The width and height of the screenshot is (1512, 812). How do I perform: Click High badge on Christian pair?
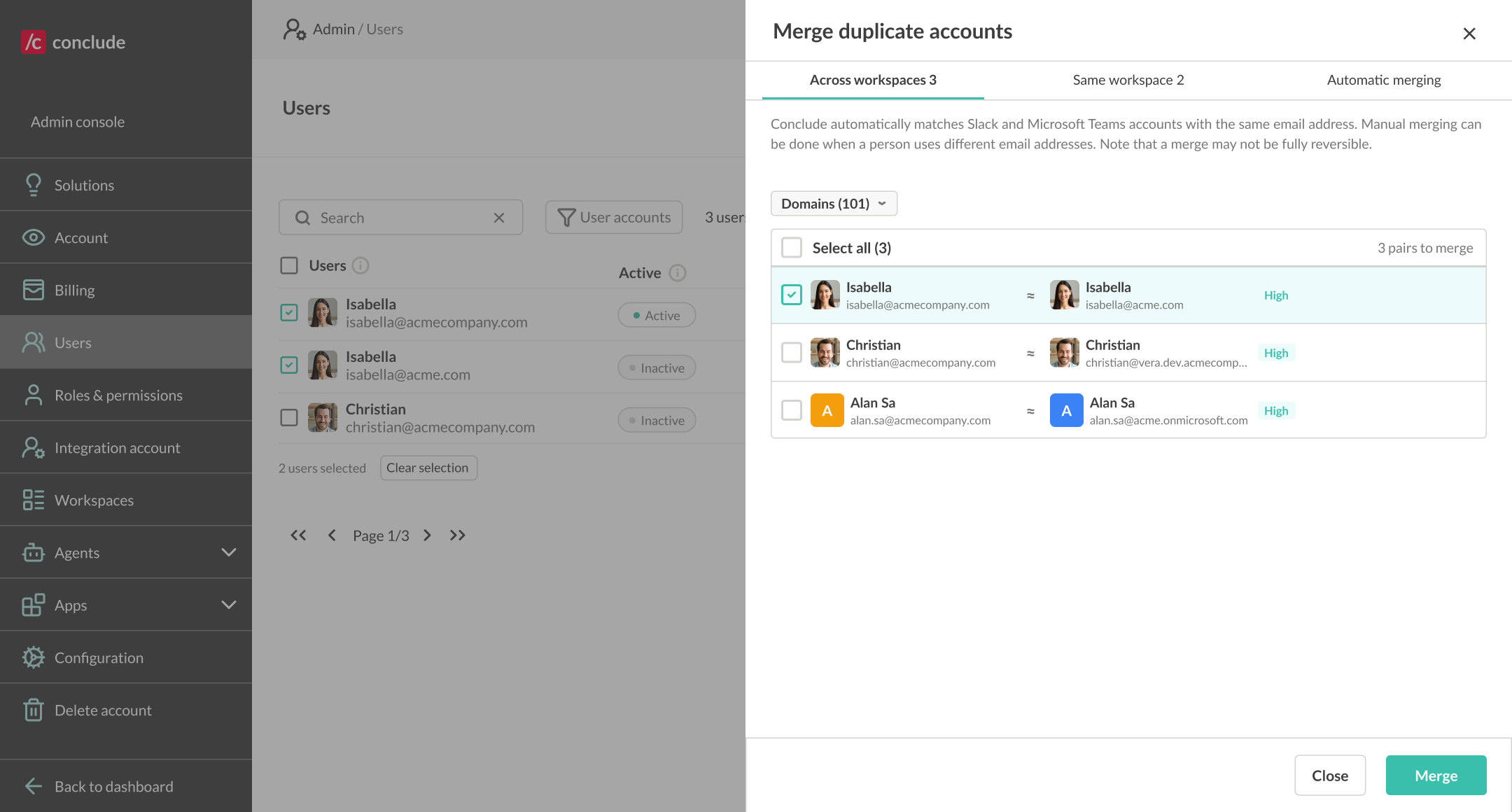[x=1276, y=353]
